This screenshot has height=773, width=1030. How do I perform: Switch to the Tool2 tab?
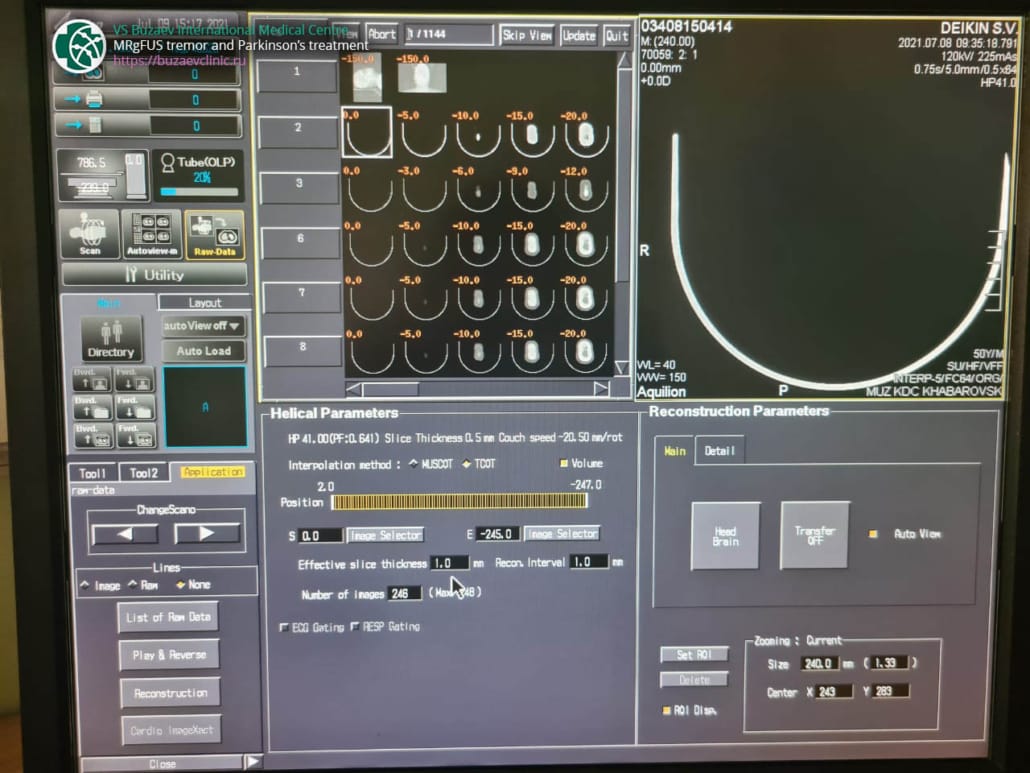pos(144,473)
